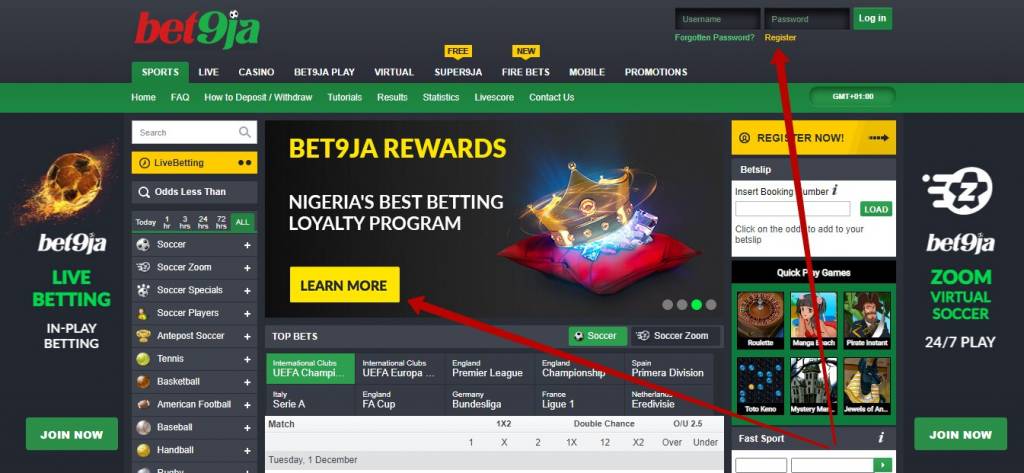1024x473 pixels.
Task: Submit Fast Sport green arrow button
Action: (882, 465)
